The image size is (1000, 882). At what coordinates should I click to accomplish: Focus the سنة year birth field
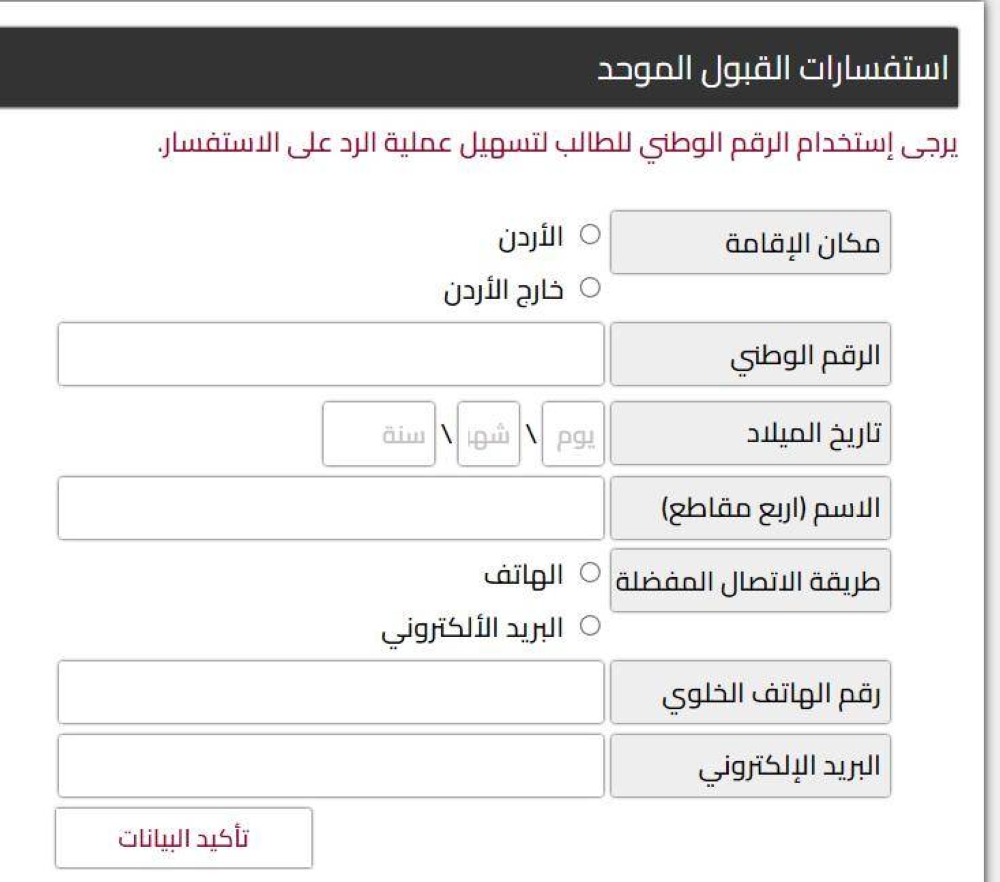[379, 434]
